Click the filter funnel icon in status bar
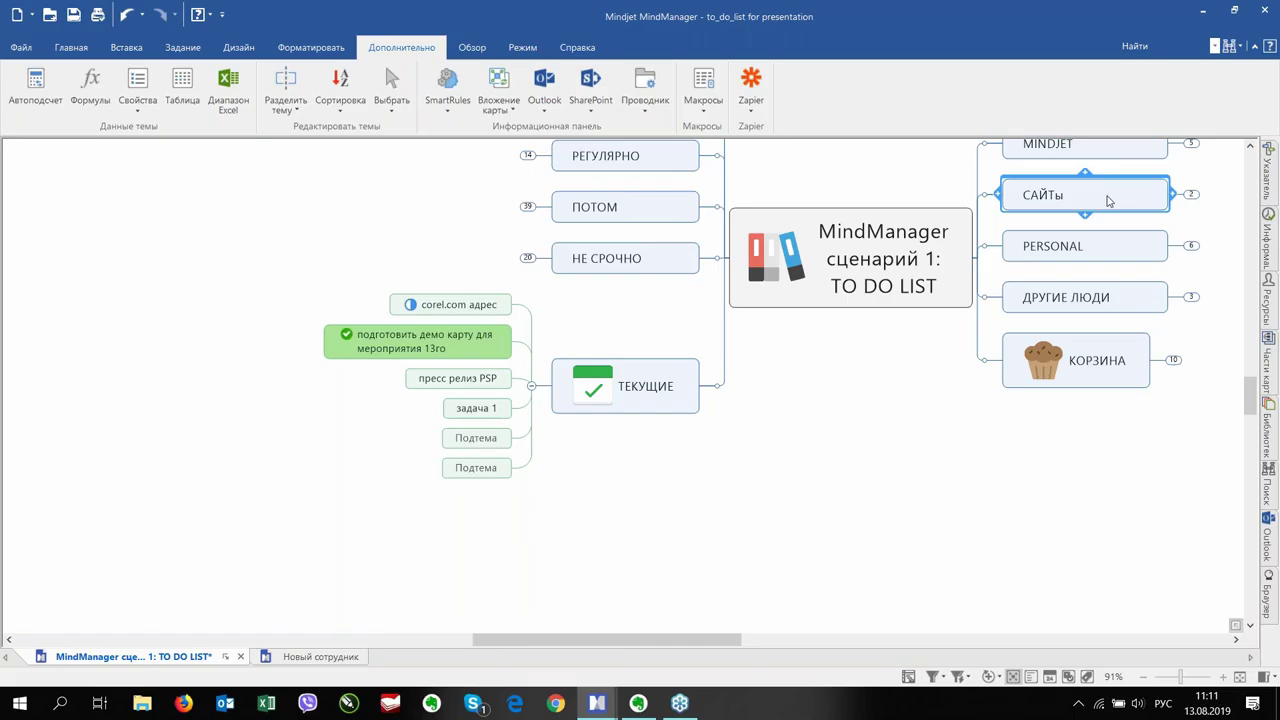 [932, 677]
